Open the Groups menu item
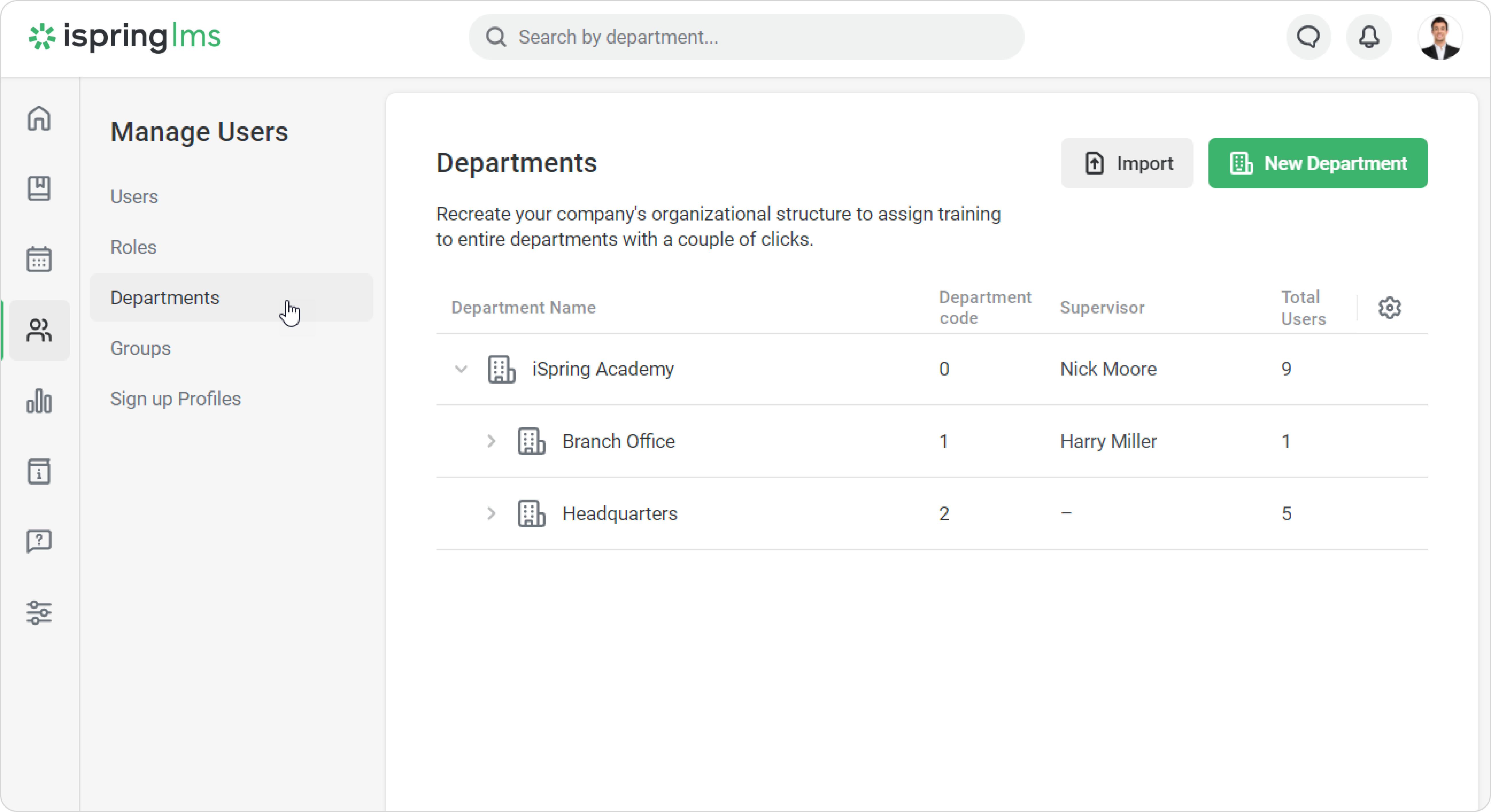Viewport: 1491px width, 812px height. (141, 348)
